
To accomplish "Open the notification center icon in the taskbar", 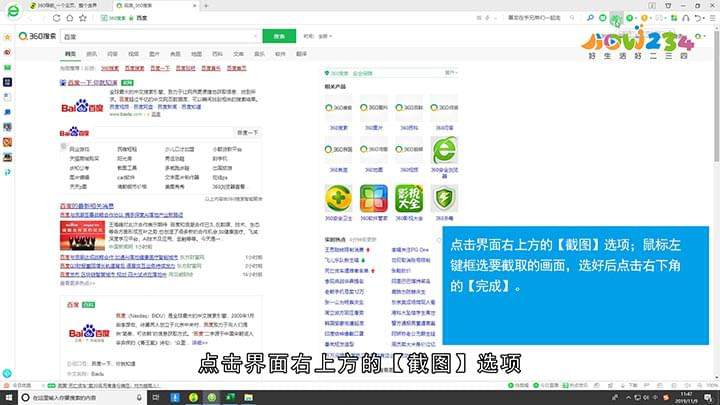I will pyautogui.click(x=709, y=398).
